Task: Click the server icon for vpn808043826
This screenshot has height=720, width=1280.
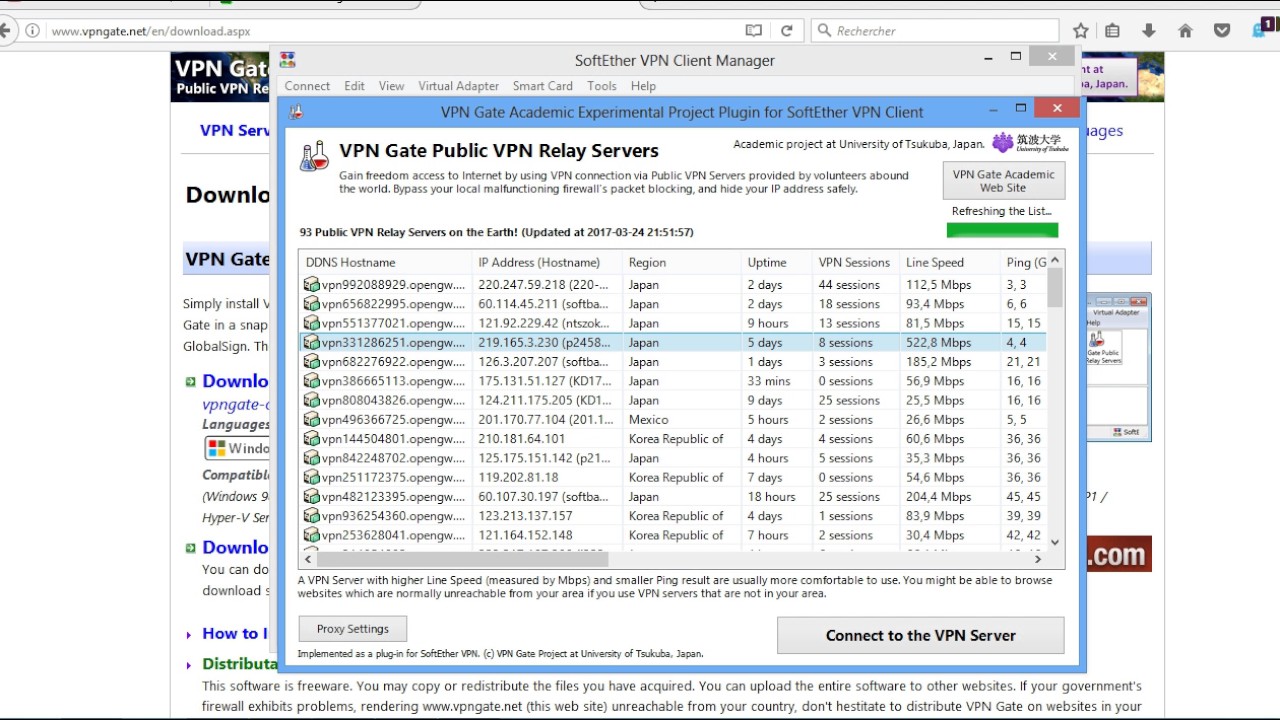Action: (312, 400)
